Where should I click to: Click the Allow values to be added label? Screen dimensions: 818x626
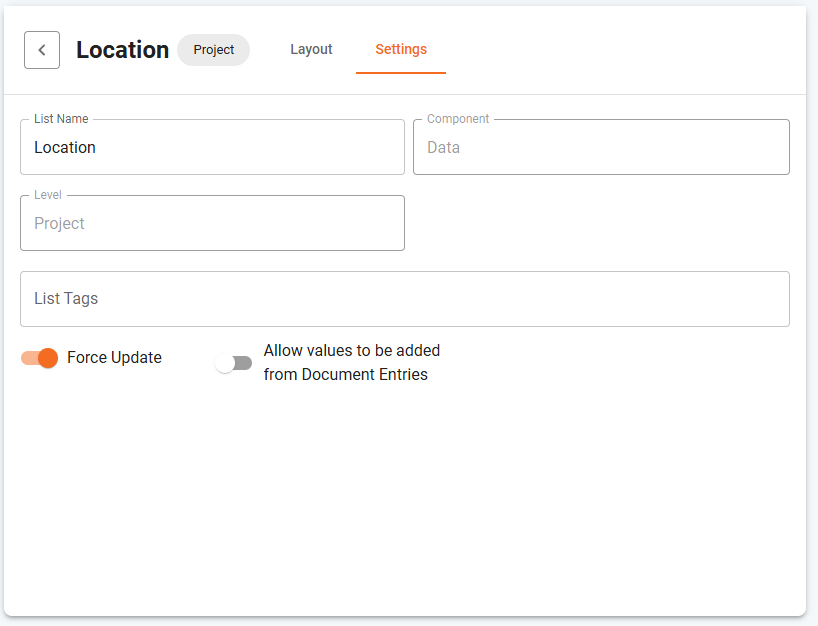(352, 363)
